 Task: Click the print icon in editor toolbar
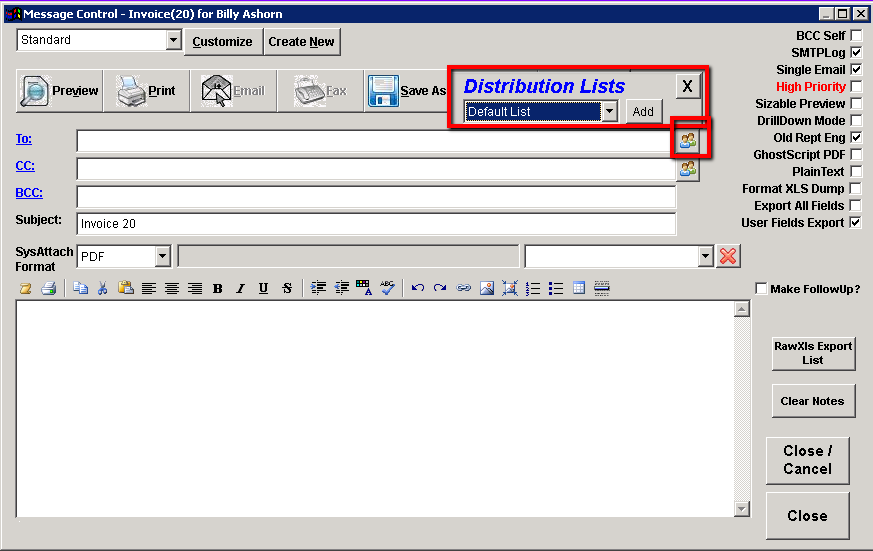pyautogui.click(x=49, y=288)
